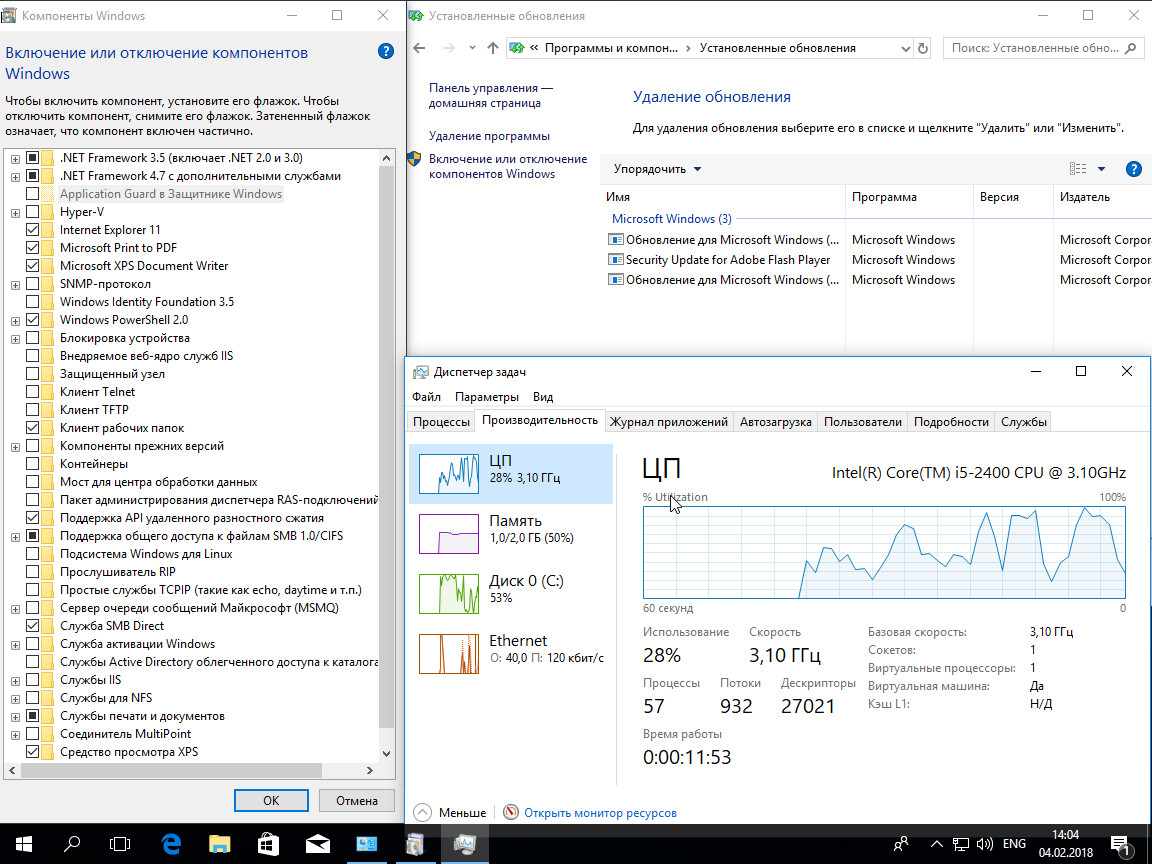Click the ОК button in Windows Features
This screenshot has width=1152, height=864.
pyautogui.click(x=271, y=800)
